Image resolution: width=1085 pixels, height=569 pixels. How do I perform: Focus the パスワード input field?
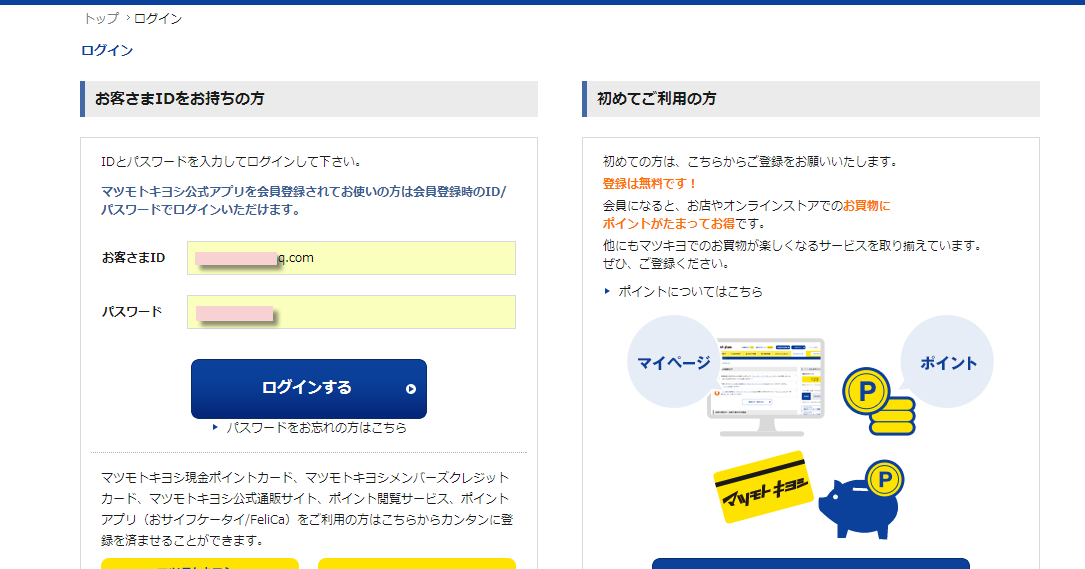(351, 312)
